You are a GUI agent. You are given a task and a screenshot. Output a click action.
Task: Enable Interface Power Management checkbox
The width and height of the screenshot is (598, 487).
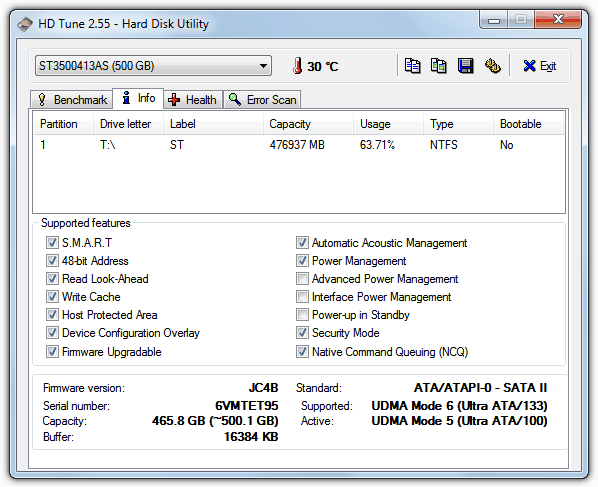pyautogui.click(x=302, y=296)
